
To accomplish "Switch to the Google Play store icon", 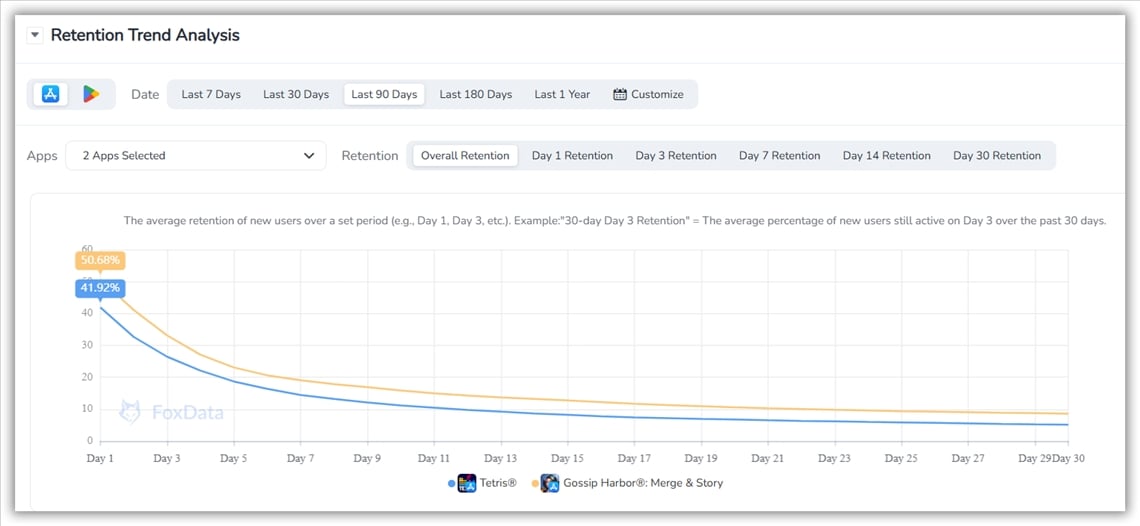I will (x=91, y=94).
